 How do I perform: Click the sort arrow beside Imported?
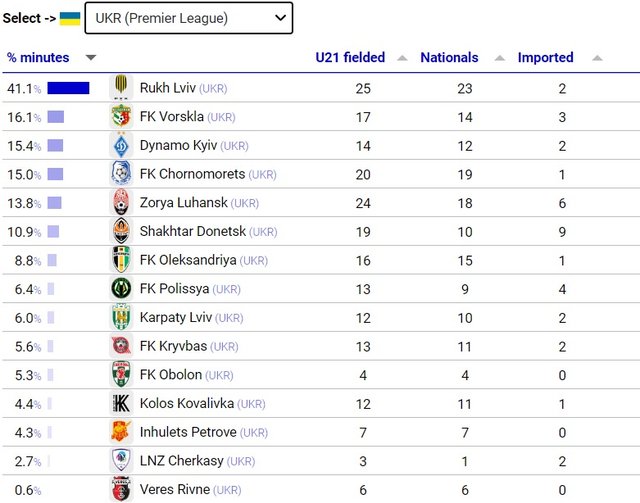point(597,58)
